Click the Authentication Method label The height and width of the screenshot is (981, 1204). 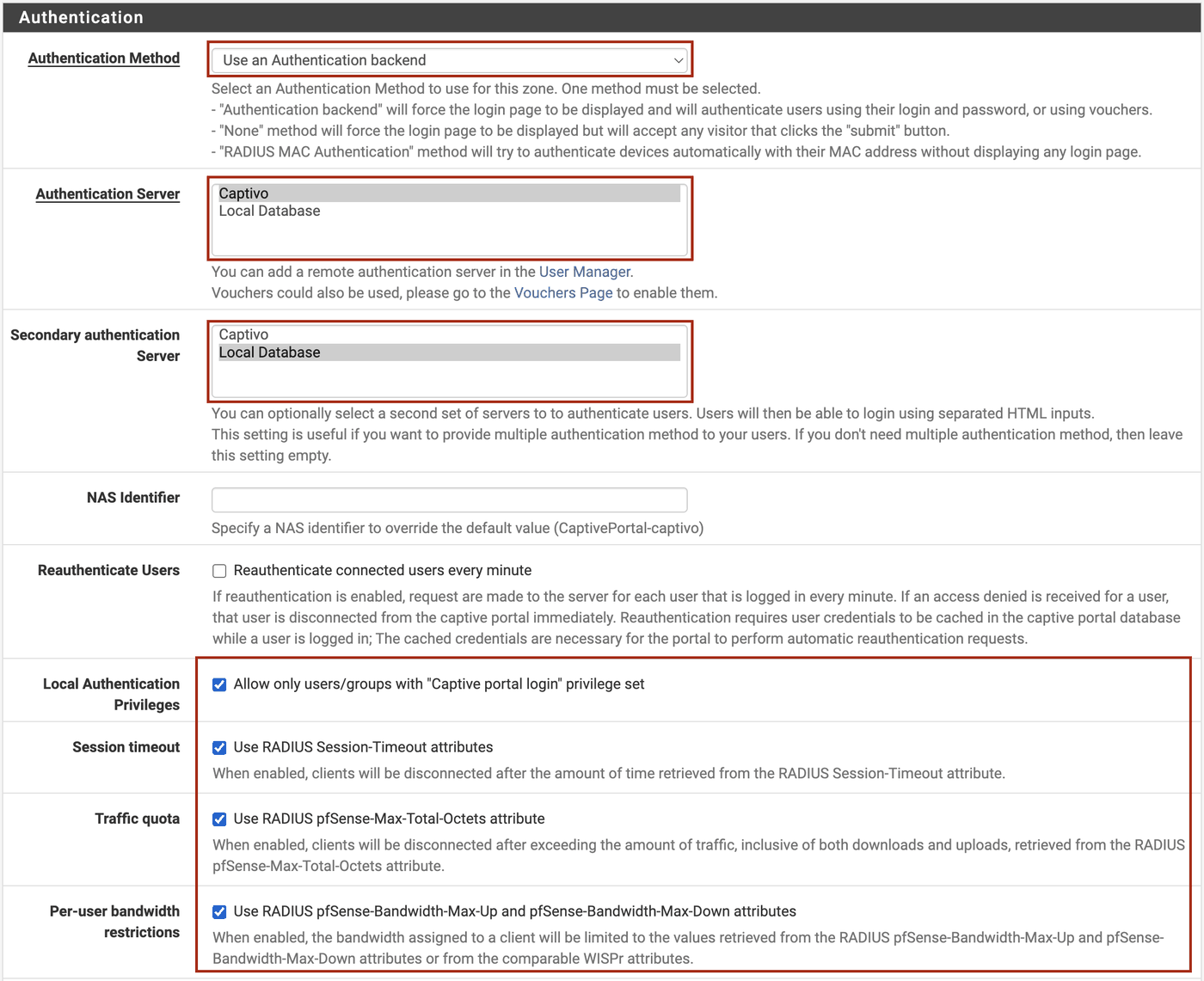[104, 58]
